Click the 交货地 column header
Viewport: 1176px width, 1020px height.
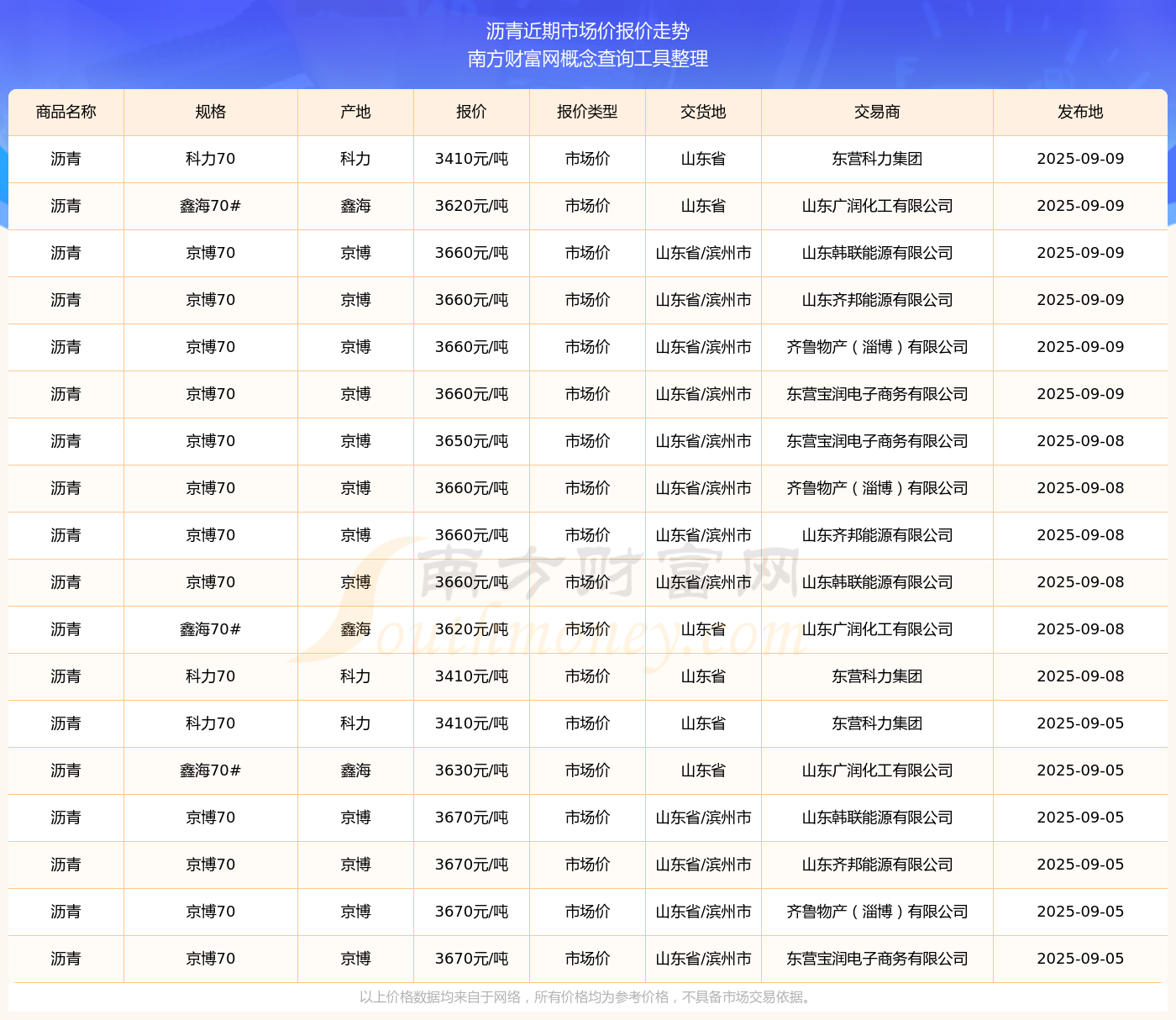pyautogui.click(x=703, y=112)
